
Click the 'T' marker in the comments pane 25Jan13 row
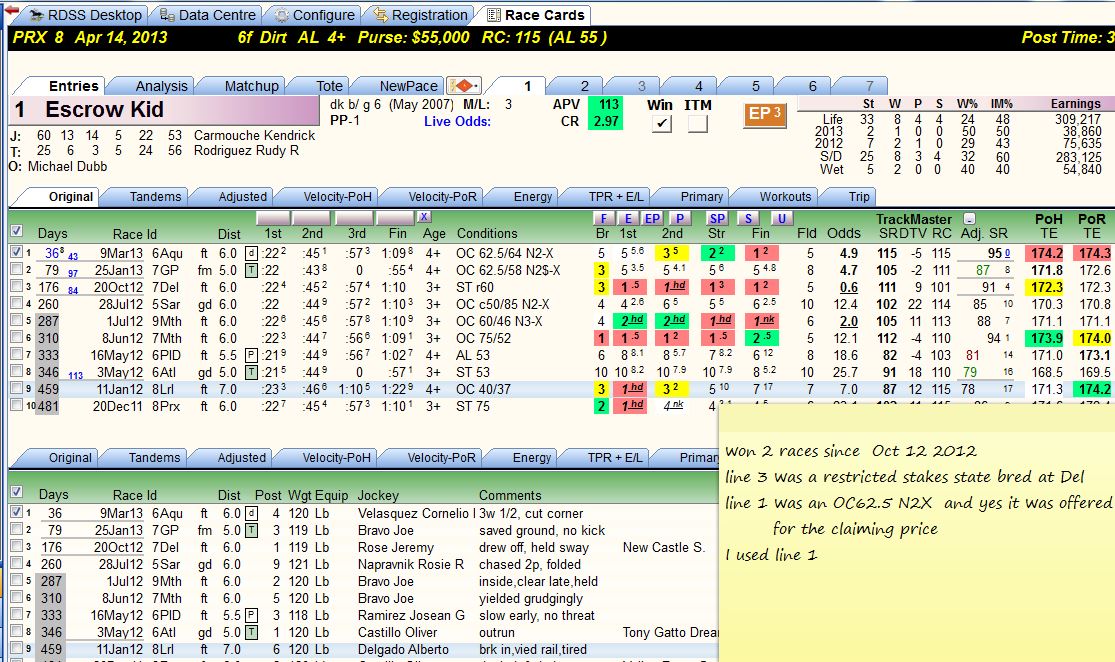point(251,530)
